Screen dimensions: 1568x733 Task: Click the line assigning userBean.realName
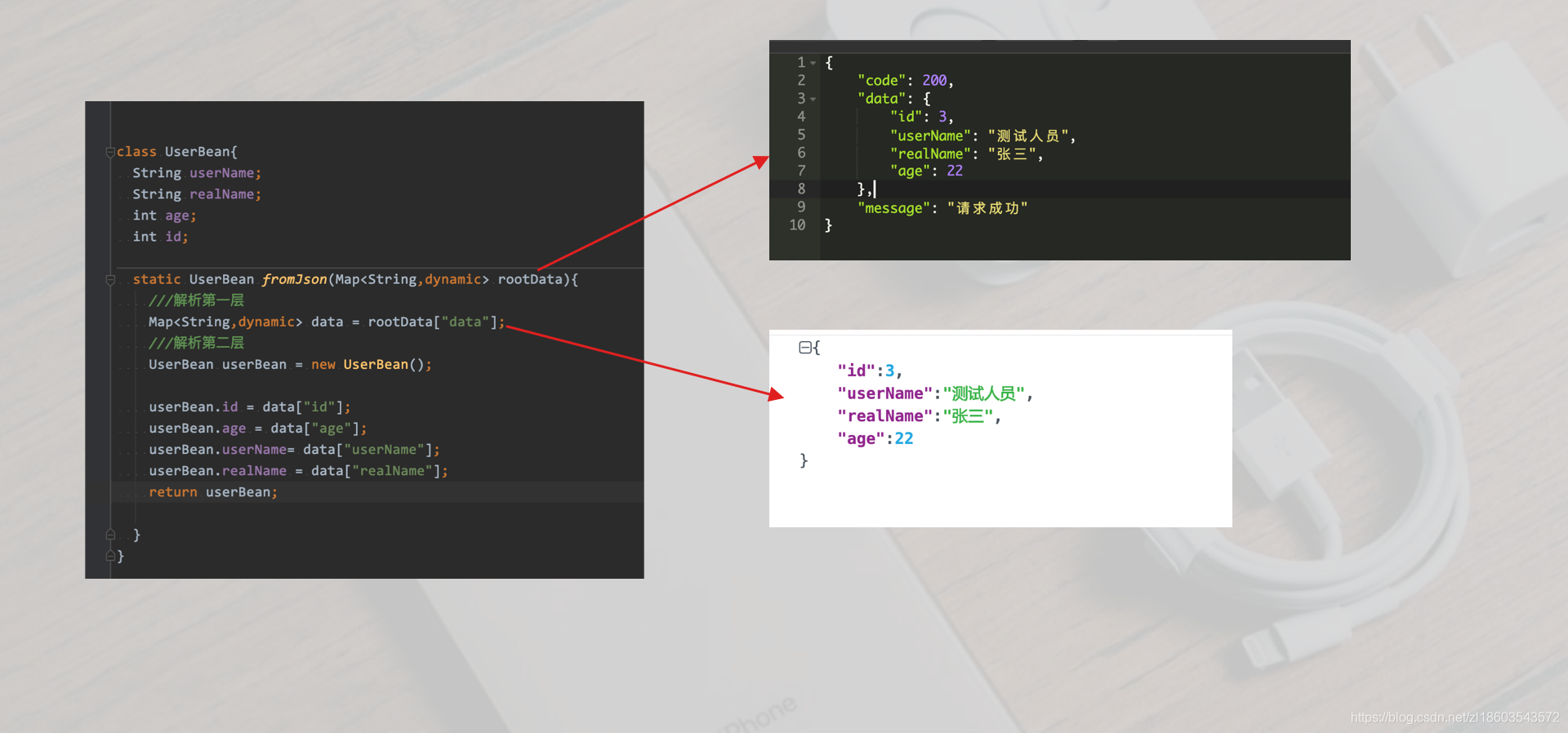click(x=298, y=470)
